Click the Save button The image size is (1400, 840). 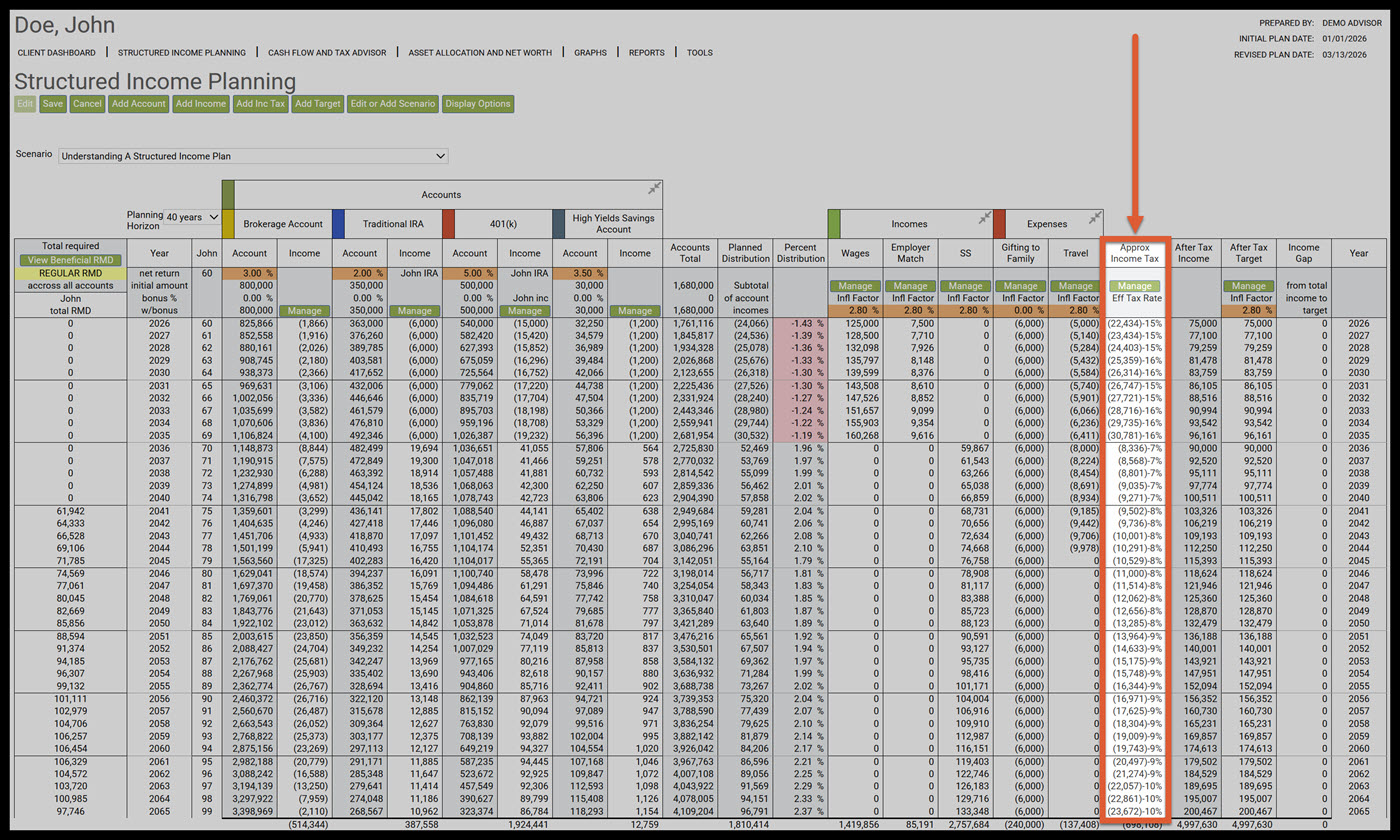[x=53, y=103]
